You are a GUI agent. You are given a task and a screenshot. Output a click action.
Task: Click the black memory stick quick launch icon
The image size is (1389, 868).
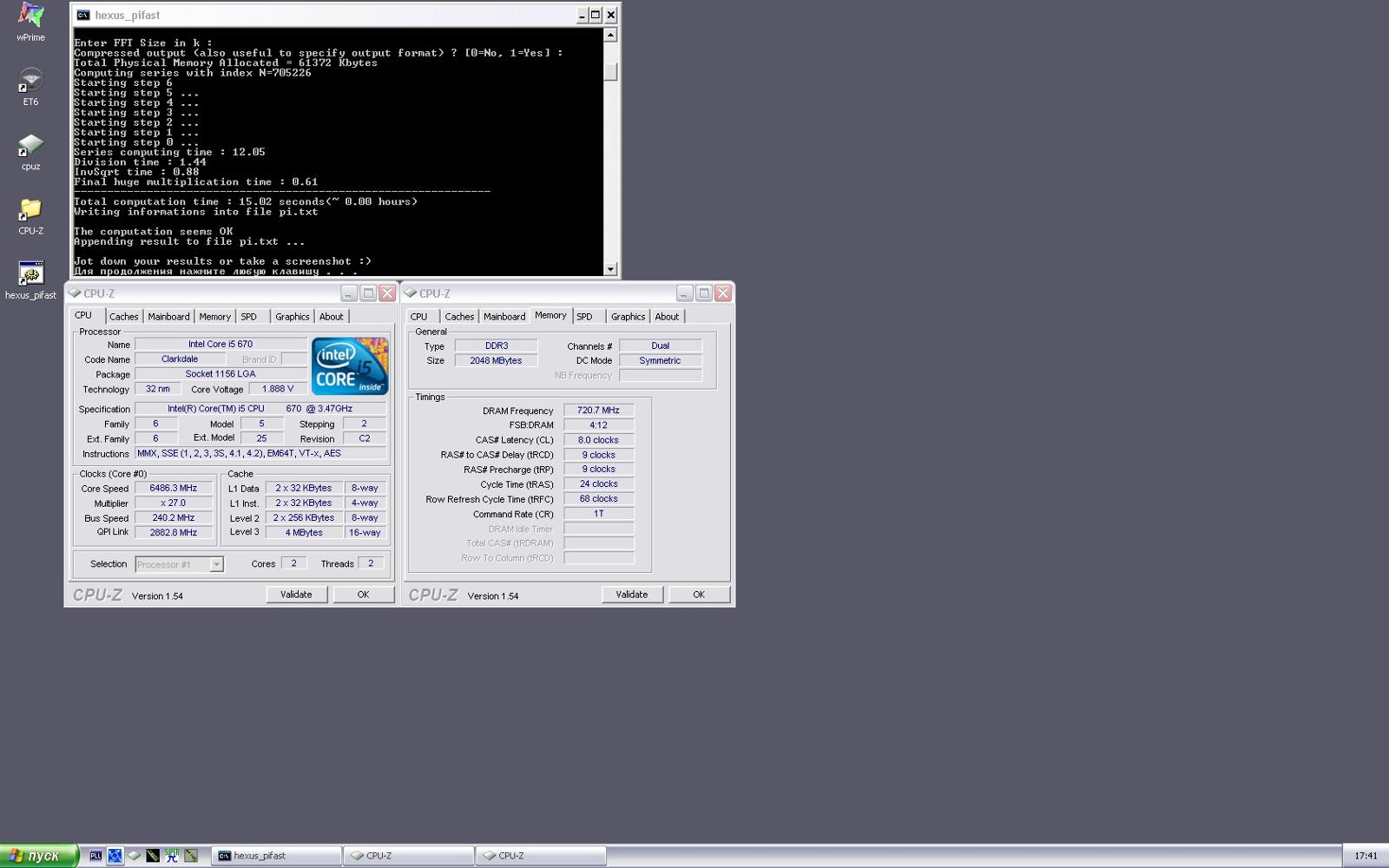[x=153, y=856]
